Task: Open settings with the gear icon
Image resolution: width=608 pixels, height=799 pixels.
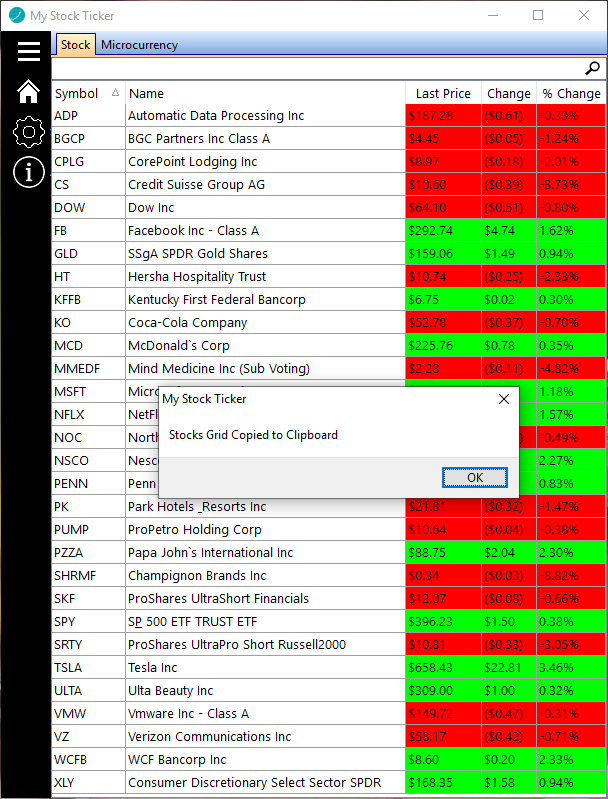Action: 29,132
